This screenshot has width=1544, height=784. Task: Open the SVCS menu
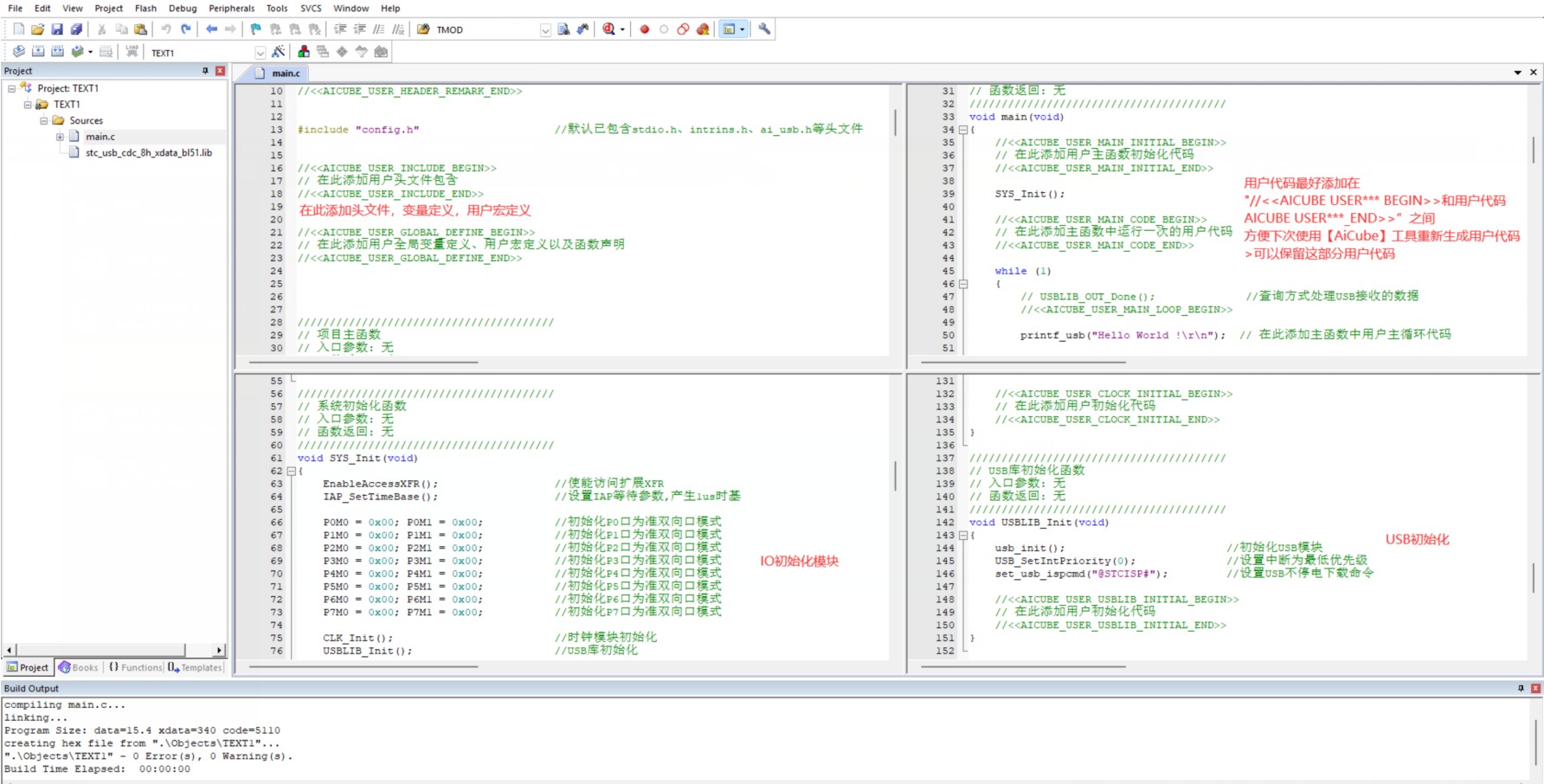click(x=311, y=8)
